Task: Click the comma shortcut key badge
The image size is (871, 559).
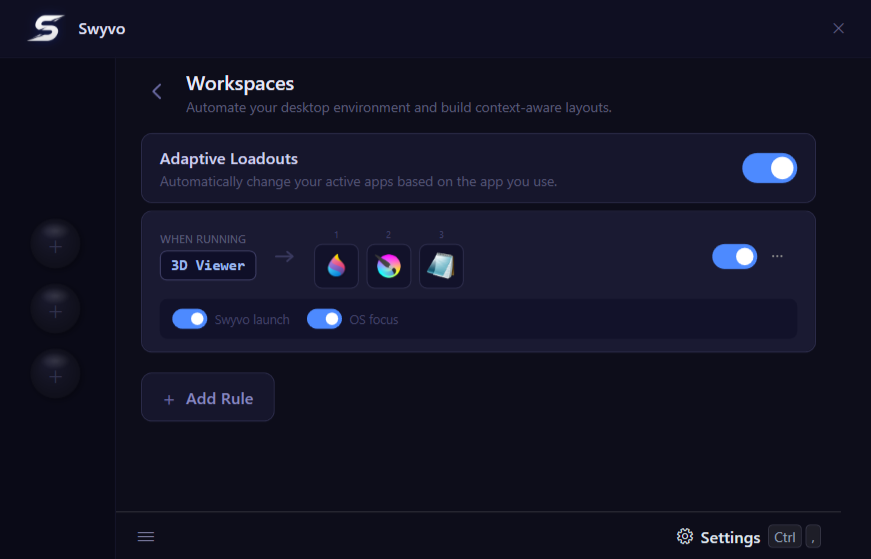Action: point(813,537)
